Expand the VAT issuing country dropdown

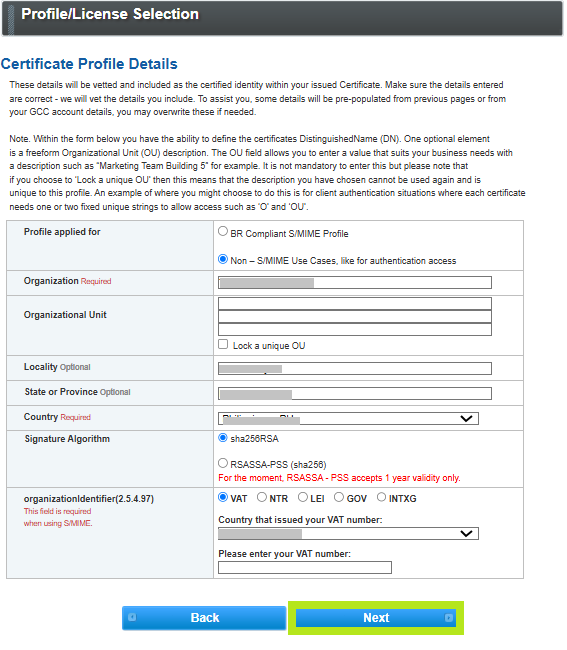[348, 534]
